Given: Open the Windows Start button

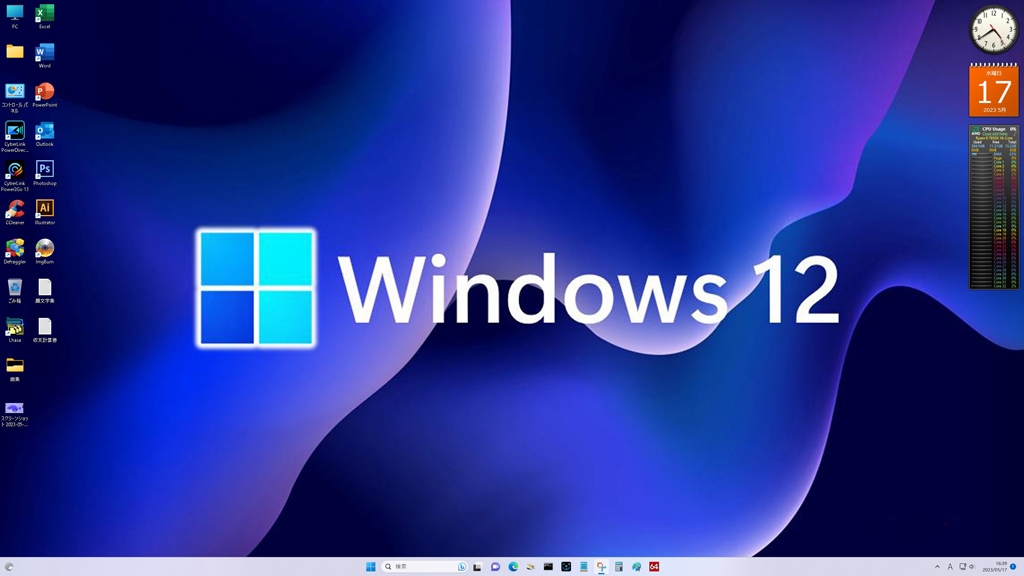Looking at the screenshot, I should point(370,566).
